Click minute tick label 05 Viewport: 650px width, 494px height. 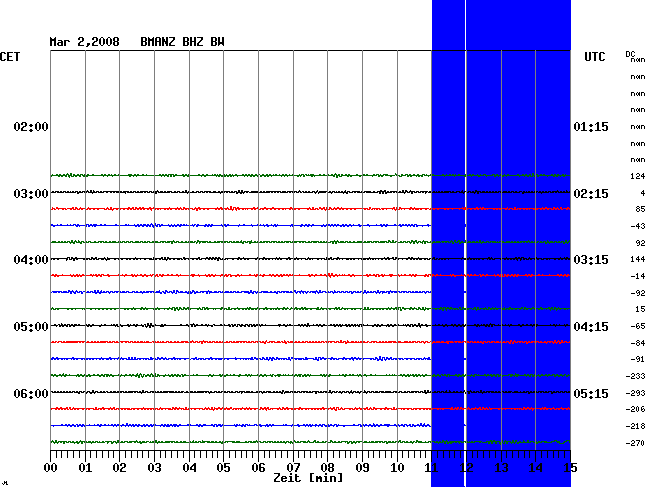(223, 468)
